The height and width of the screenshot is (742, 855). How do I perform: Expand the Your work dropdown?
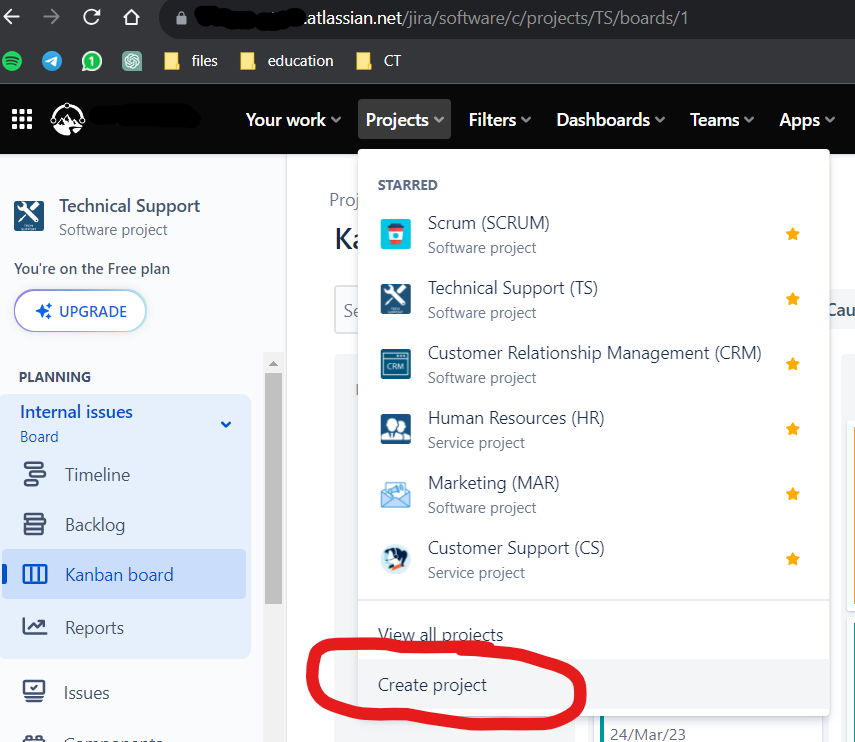[293, 119]
